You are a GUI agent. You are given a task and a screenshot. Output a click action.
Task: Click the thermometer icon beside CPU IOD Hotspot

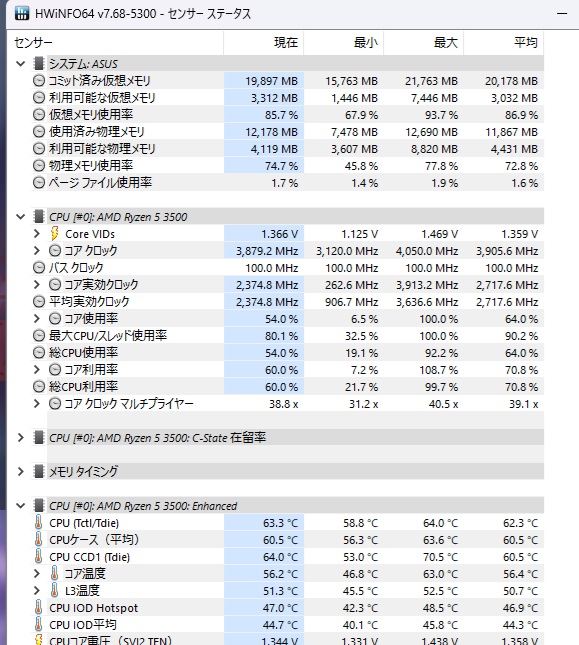coord(38,608)
